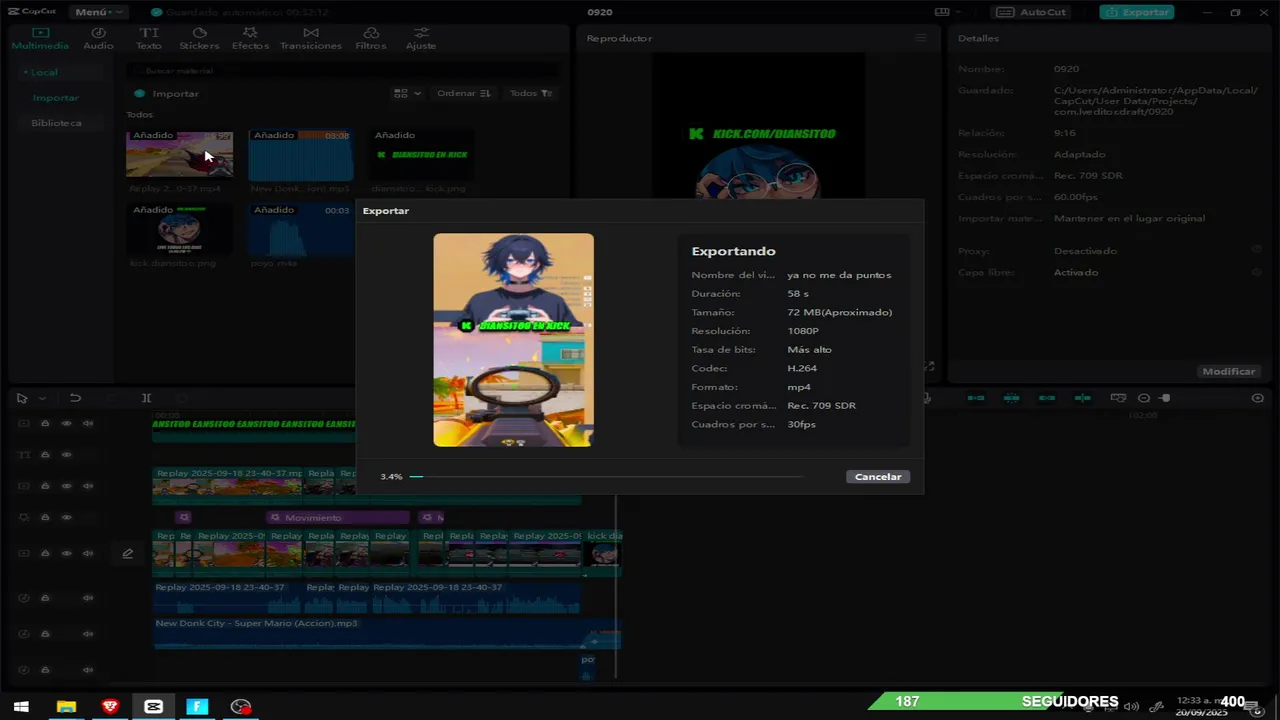Select Importar in the left sidebar
This screenshot has width=1280, height=720.
(56, 98)
